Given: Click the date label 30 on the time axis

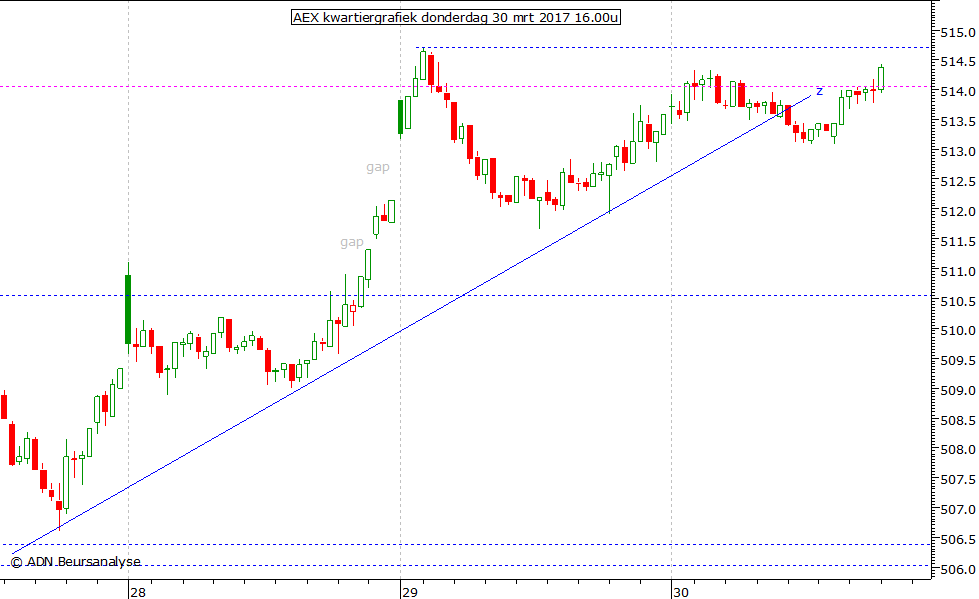Looking at the screenshot, I should 681,592.
